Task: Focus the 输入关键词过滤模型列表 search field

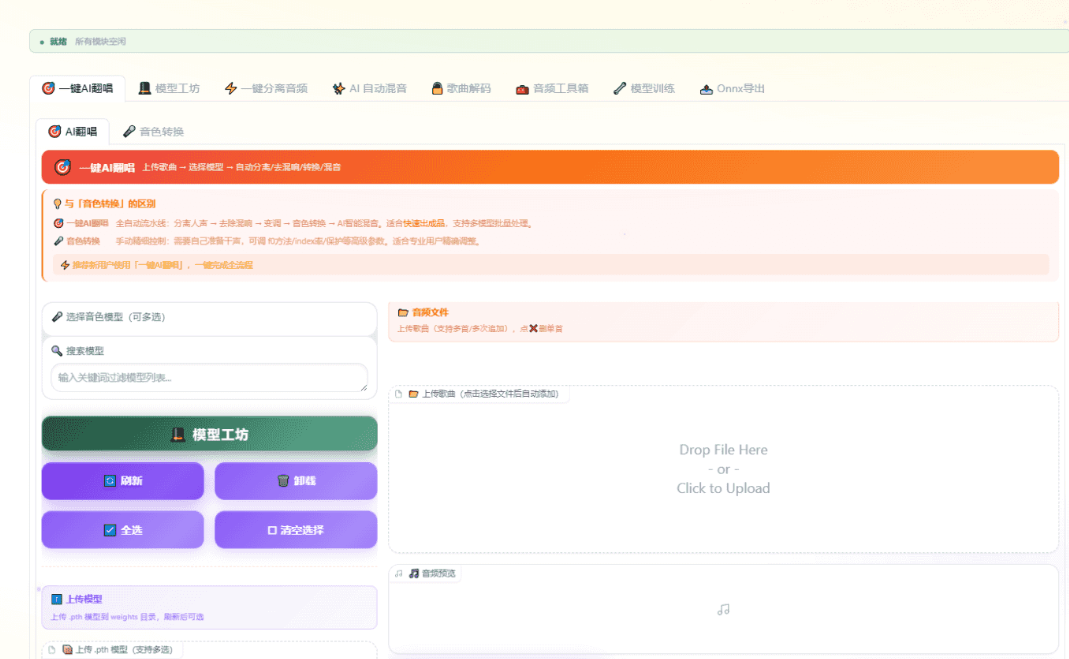Action: (209, 378)
